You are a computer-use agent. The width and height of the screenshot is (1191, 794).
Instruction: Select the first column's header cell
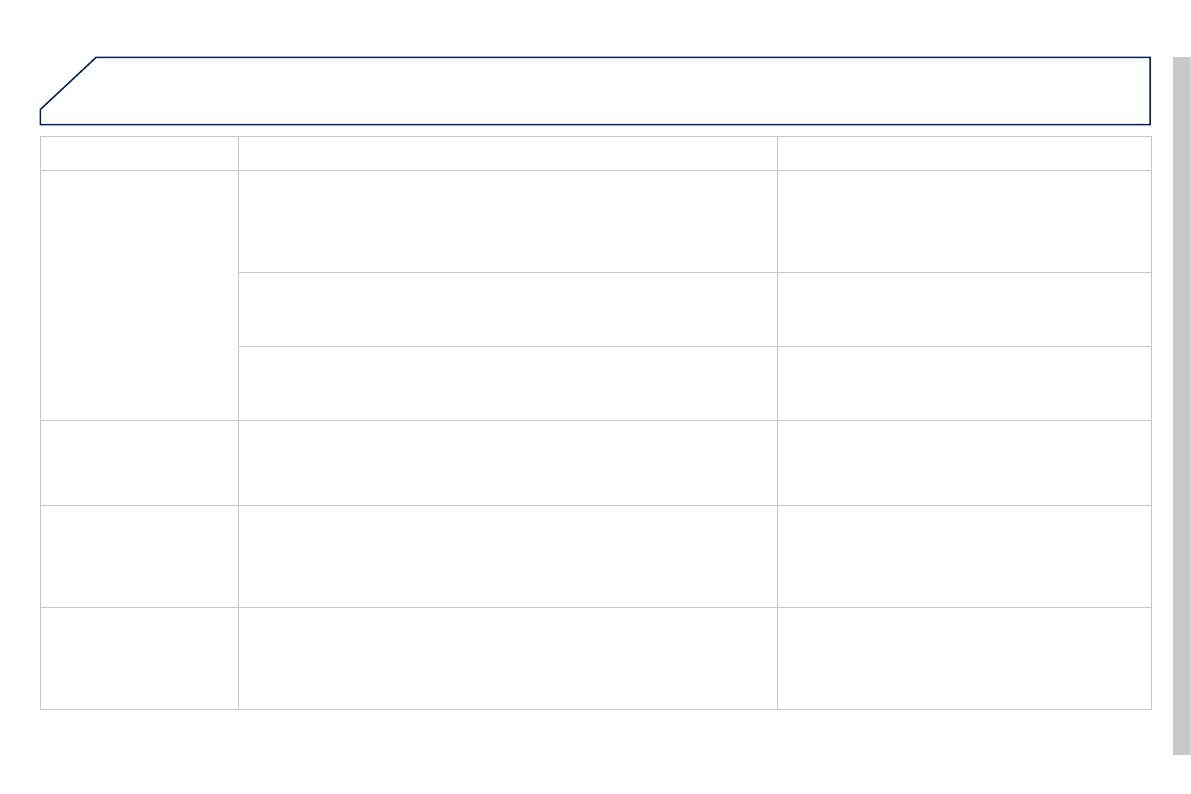pyautogui.click(x=139, y=153)
